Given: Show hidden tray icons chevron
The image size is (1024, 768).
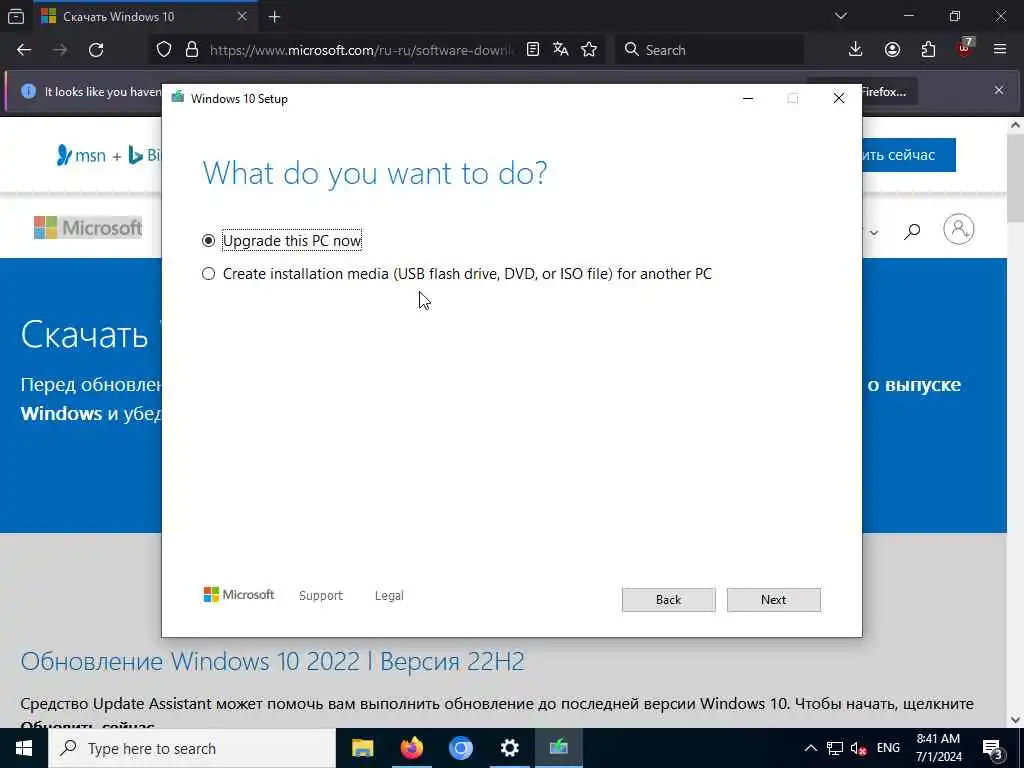Looking at the screenshot, I should pyautogui.click(x=810, y=748).
